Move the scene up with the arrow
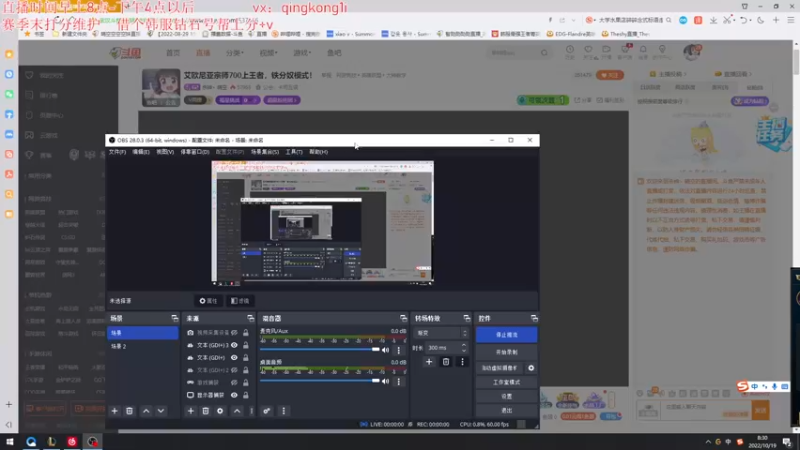 (x=146, y=411)
